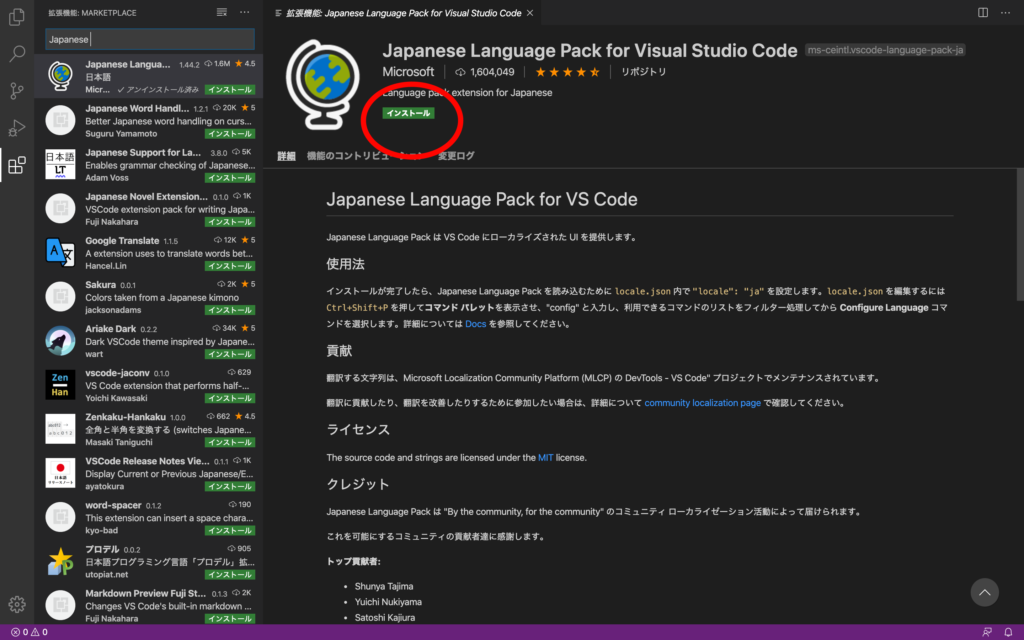Viewport: 1024px width, 640px height.
Task: Click the editor vertical scrollbar
Action: [x=1019, y=235]
